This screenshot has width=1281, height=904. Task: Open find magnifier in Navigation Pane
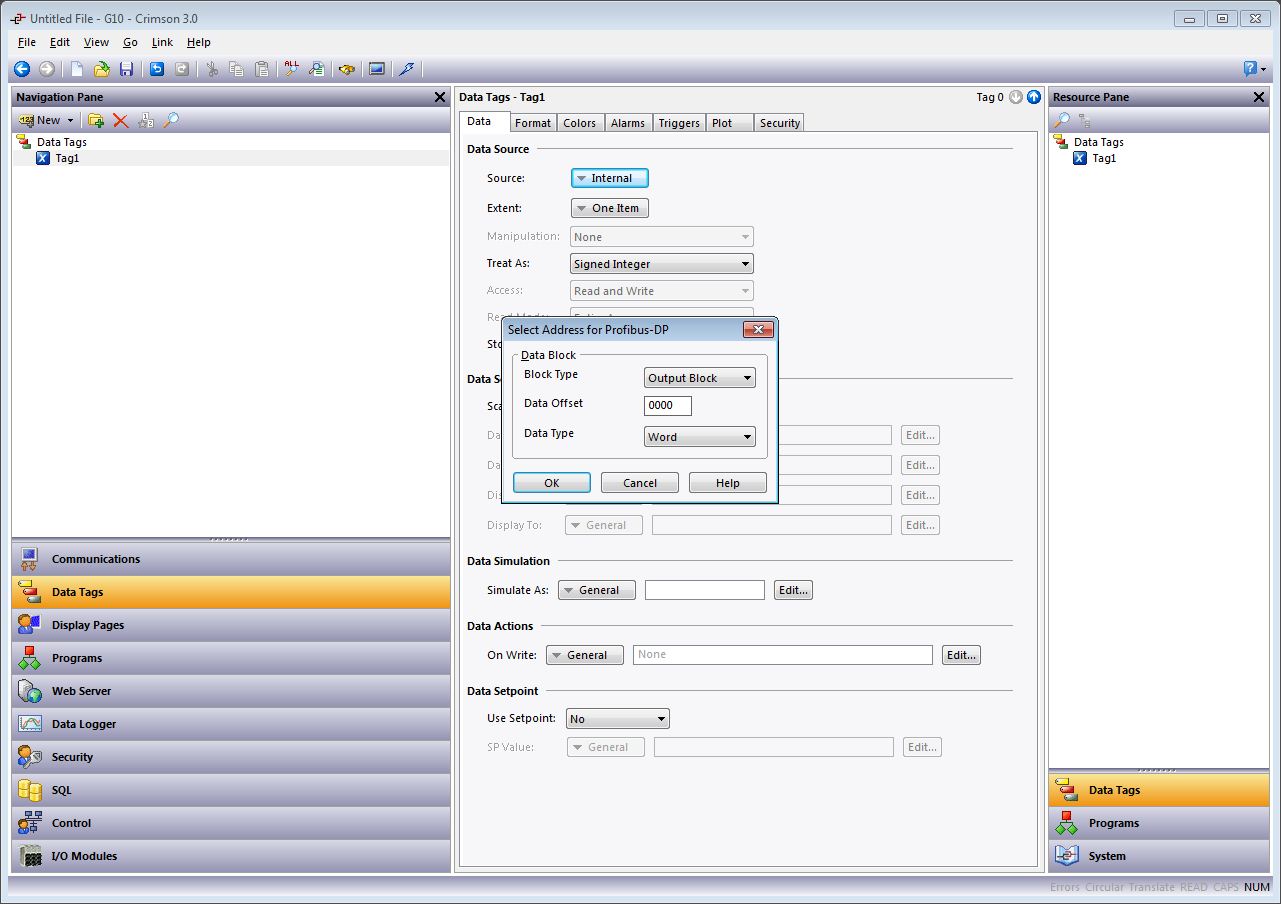point(171,120)
